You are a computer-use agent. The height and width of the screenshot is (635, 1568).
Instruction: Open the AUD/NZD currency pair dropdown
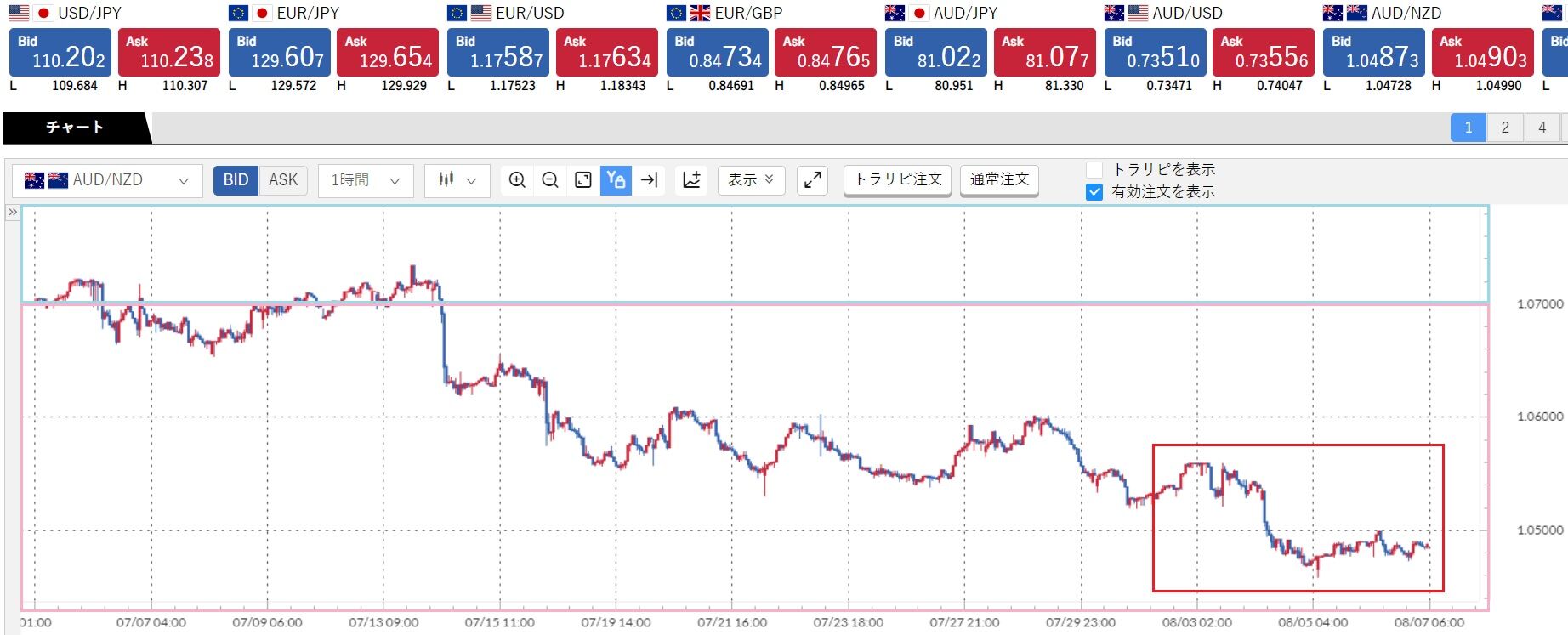107,180
